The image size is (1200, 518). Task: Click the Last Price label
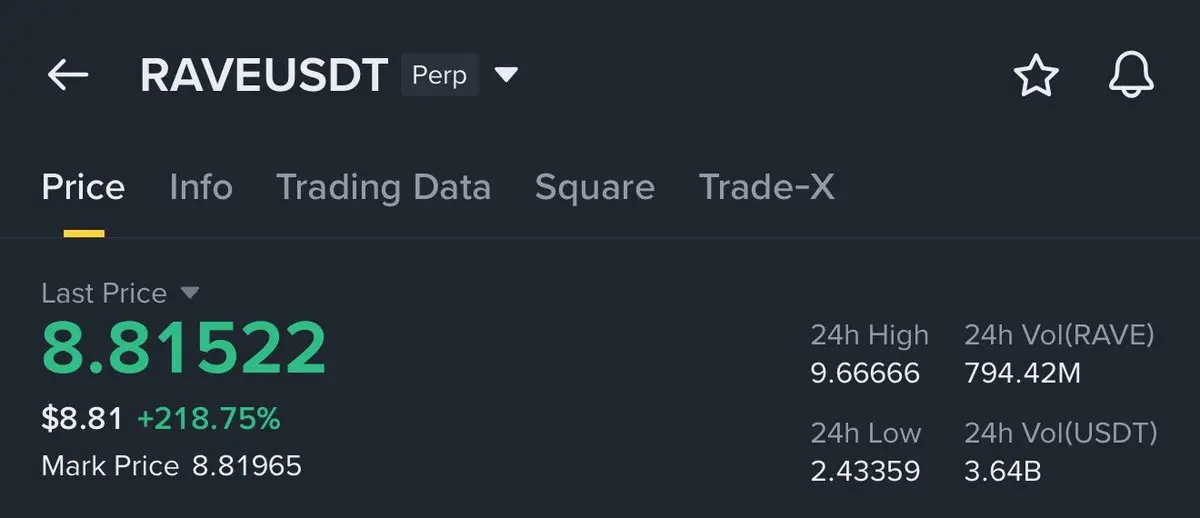[104, 293]
